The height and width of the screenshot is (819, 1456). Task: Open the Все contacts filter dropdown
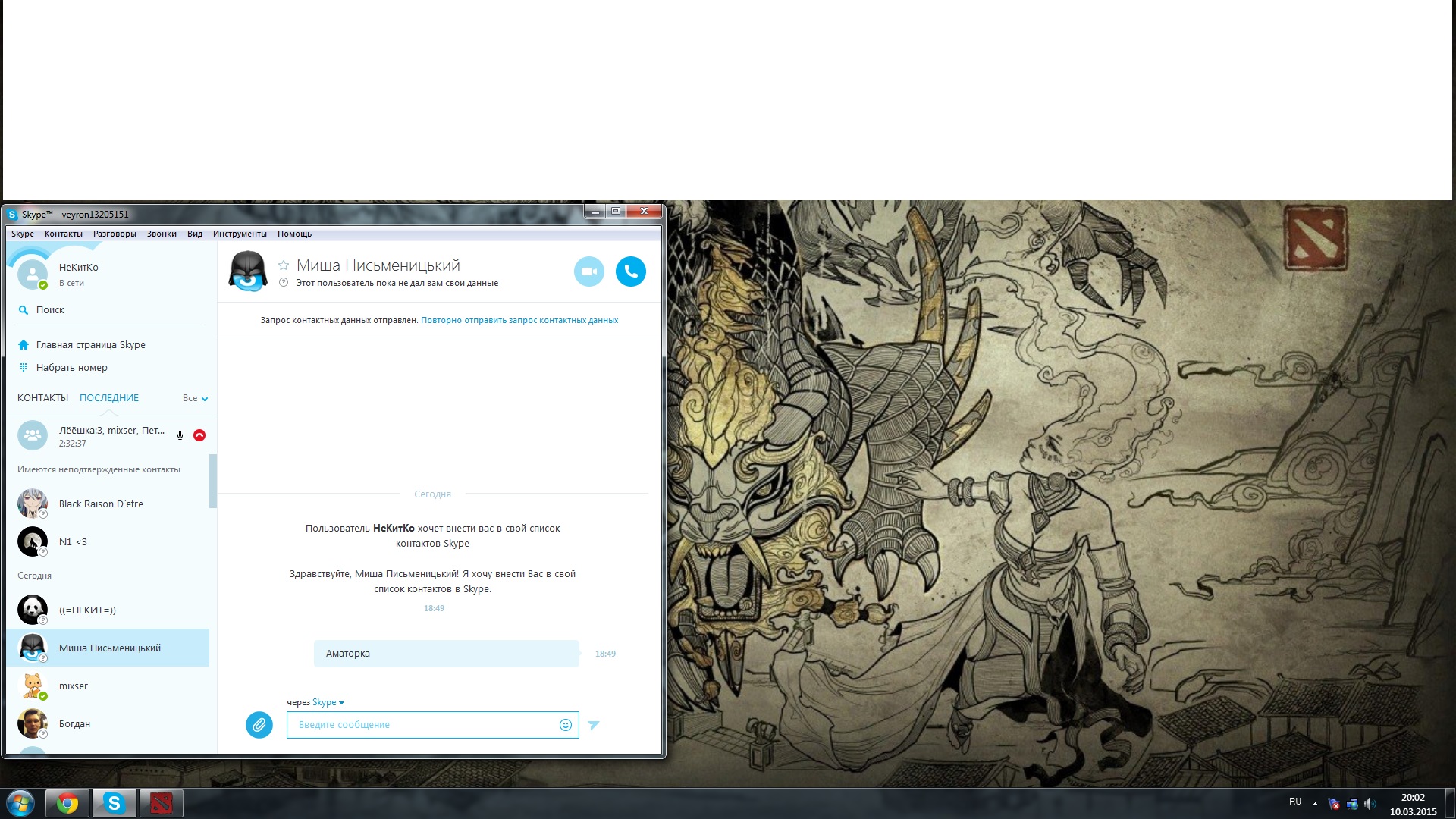(195, 398)
